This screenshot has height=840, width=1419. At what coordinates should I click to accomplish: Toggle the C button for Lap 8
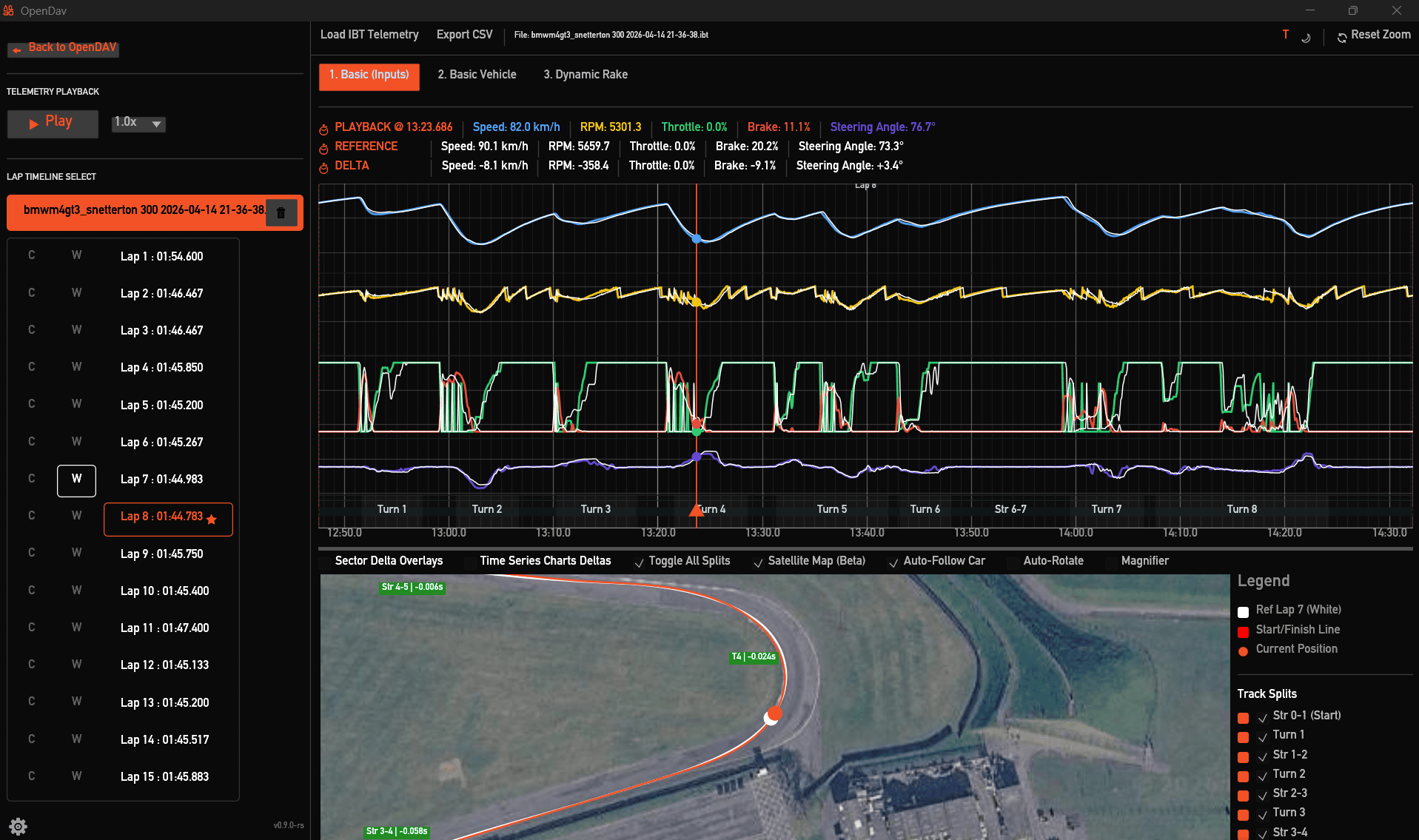pyautogui.click(x=32, y=516)
